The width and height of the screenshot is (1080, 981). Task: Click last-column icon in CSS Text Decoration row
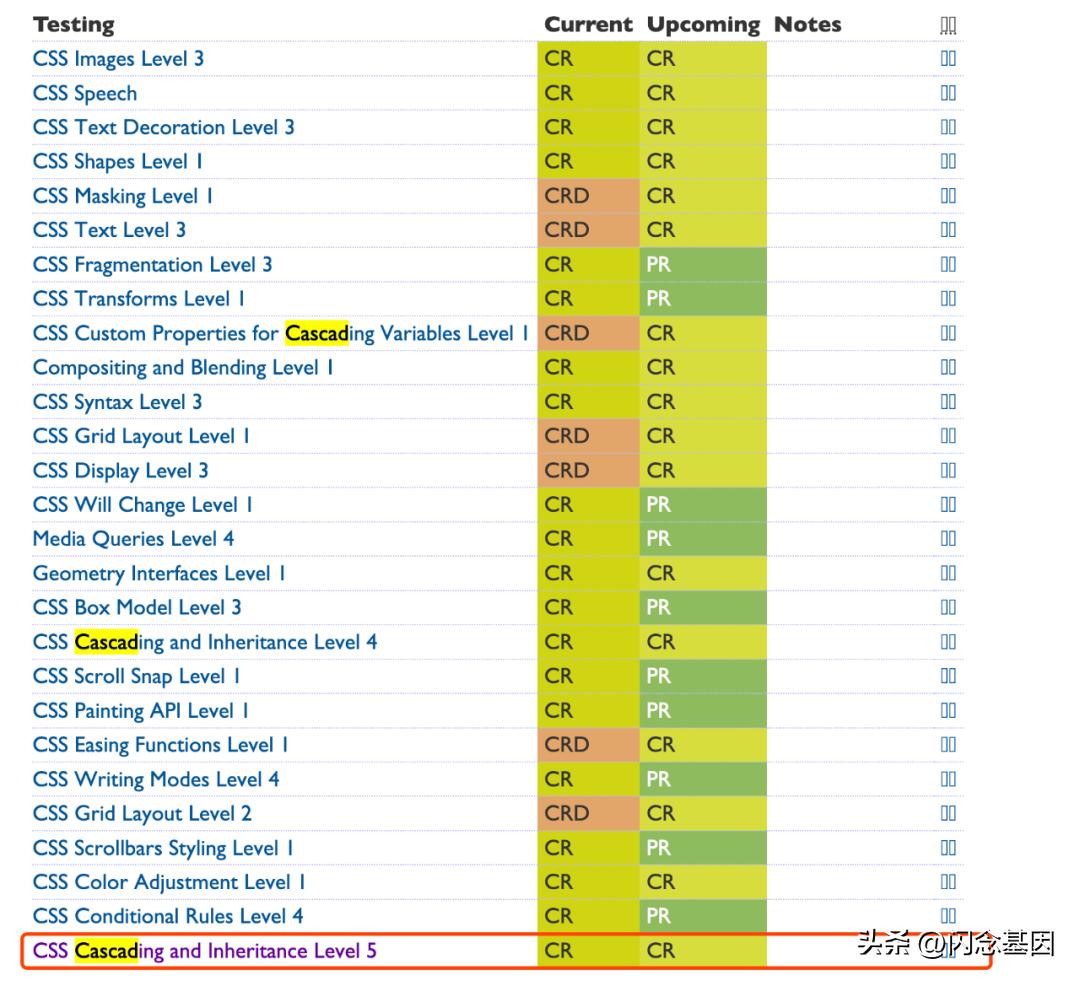tap(948, 127)
